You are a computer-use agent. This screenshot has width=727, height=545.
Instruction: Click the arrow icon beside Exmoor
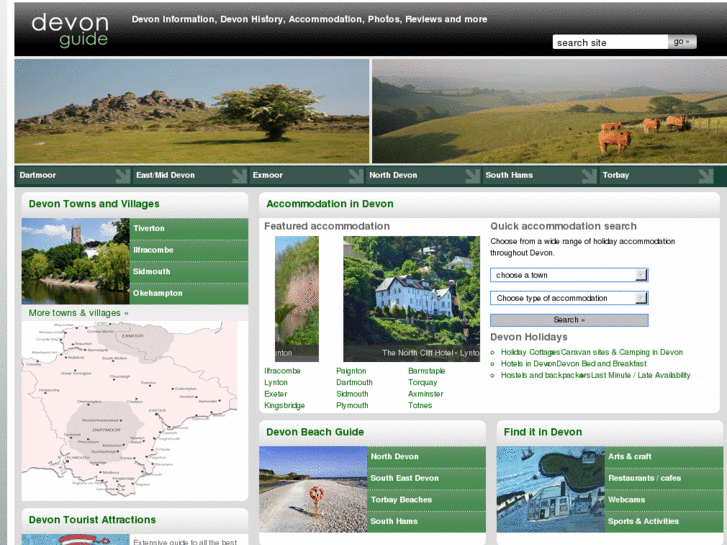356,176
